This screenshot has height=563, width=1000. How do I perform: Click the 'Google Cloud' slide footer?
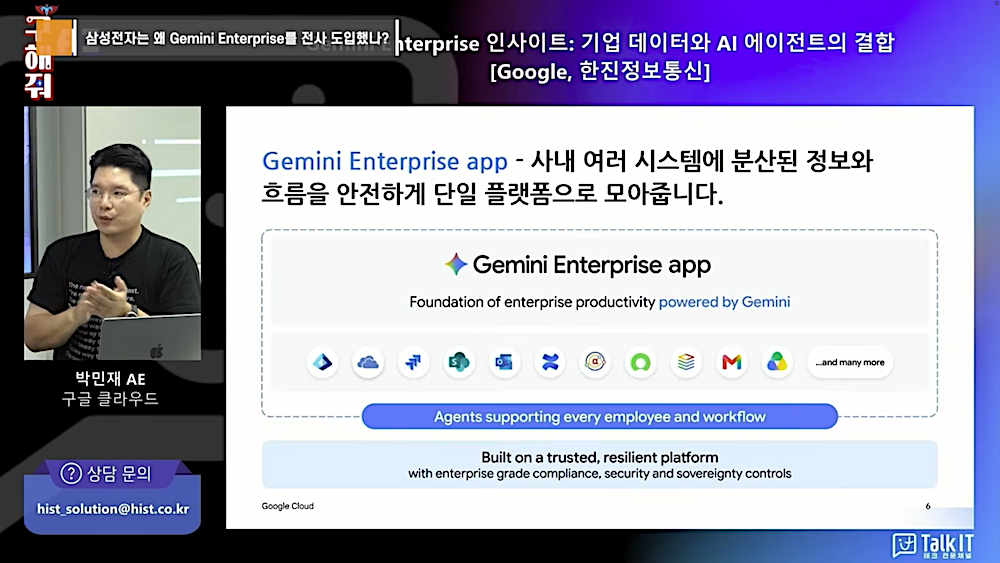(x=288, y=506)
